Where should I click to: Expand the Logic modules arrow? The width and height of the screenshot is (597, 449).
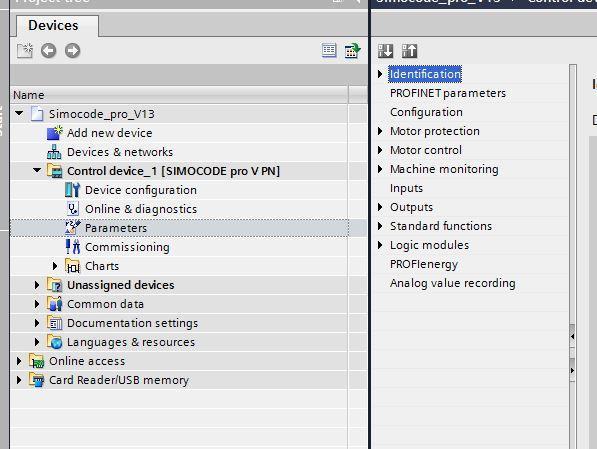point(380,245)
